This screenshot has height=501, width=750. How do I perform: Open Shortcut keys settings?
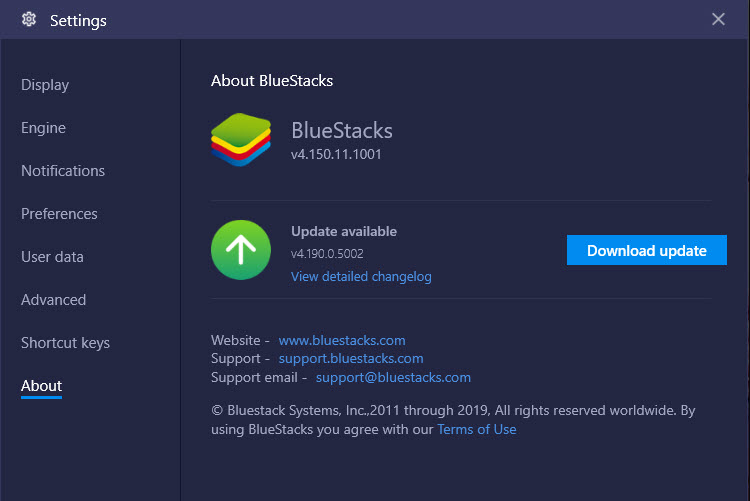[66, 343]
